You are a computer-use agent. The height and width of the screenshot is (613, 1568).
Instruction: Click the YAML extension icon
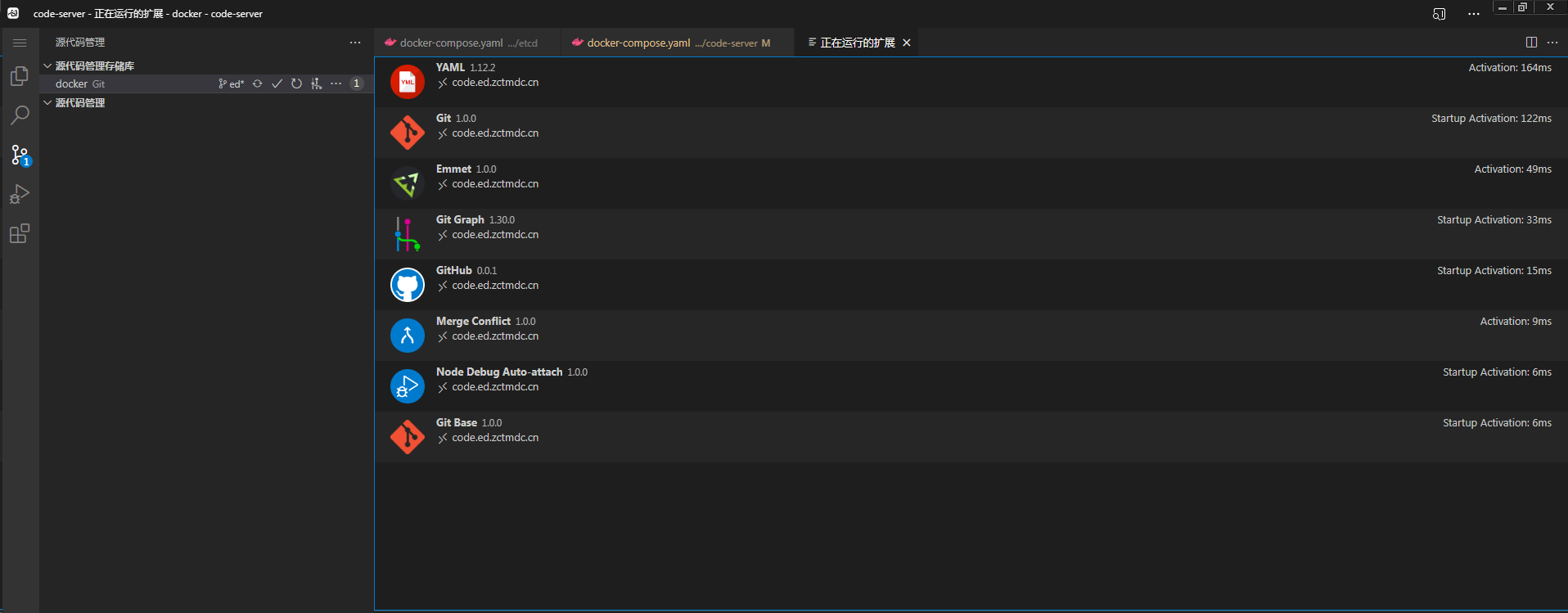pos(408,82)
